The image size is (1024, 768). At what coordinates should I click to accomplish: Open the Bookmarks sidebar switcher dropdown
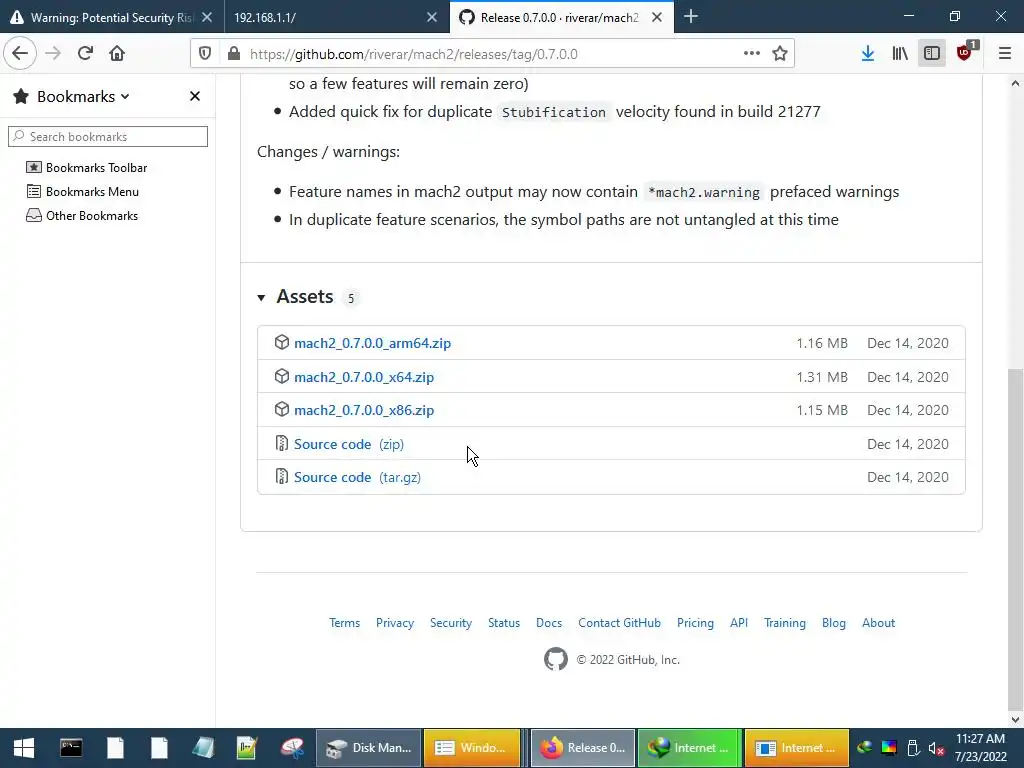tap(83, 97)
